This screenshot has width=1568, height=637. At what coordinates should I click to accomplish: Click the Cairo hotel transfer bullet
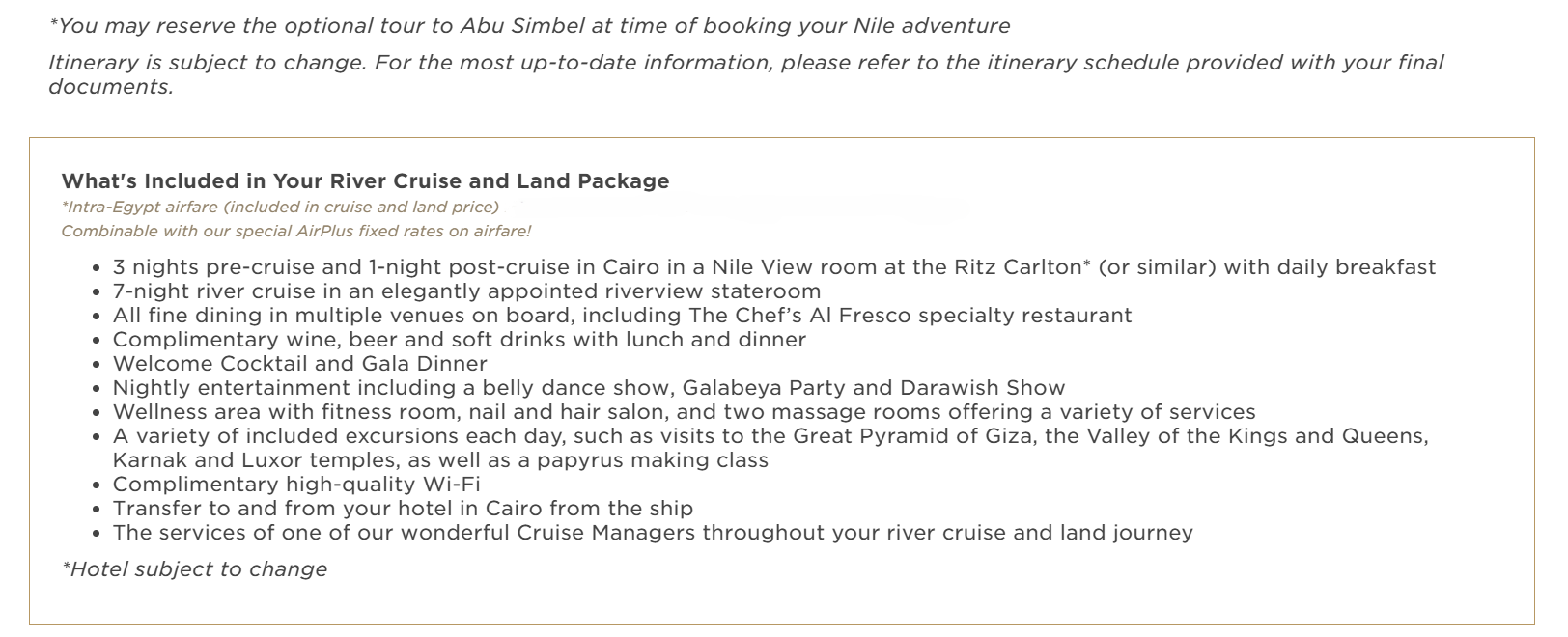(403, 509)
